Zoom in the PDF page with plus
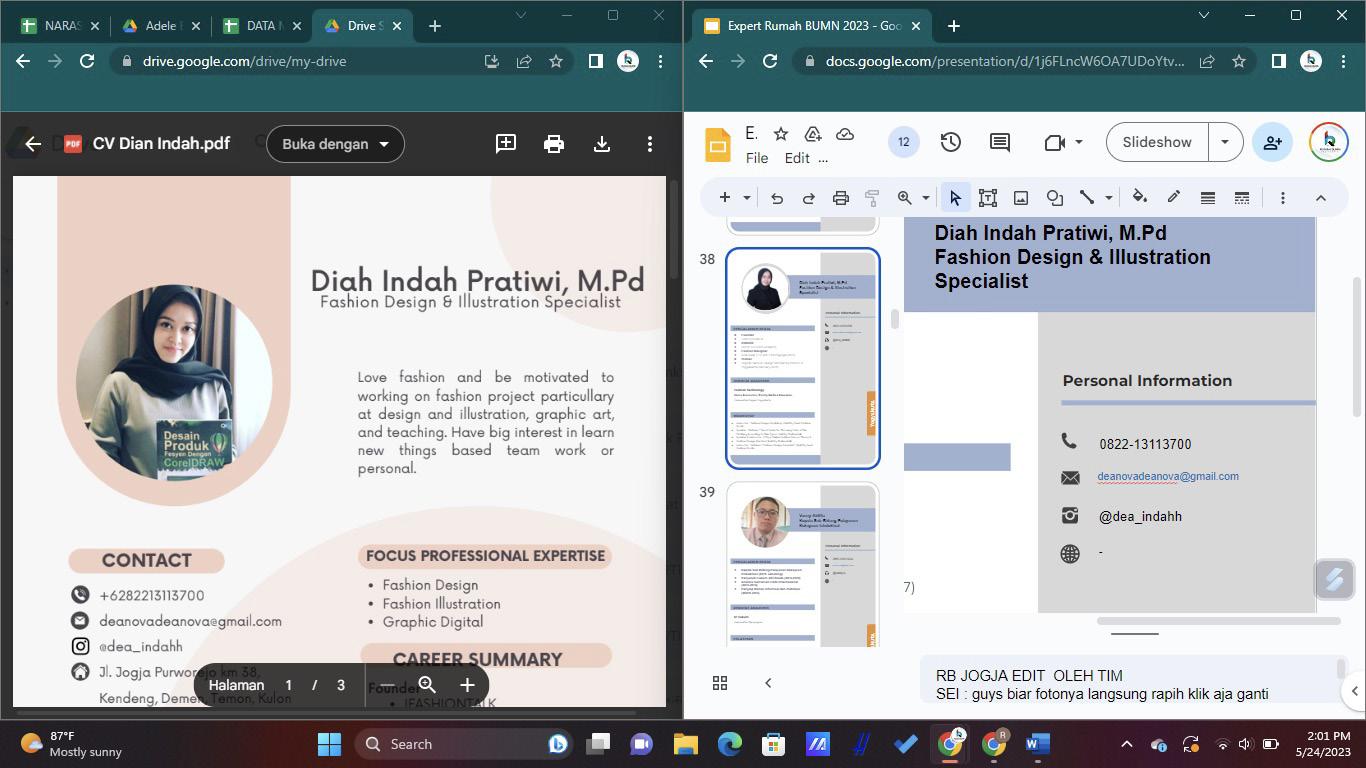 coord(467,685)
